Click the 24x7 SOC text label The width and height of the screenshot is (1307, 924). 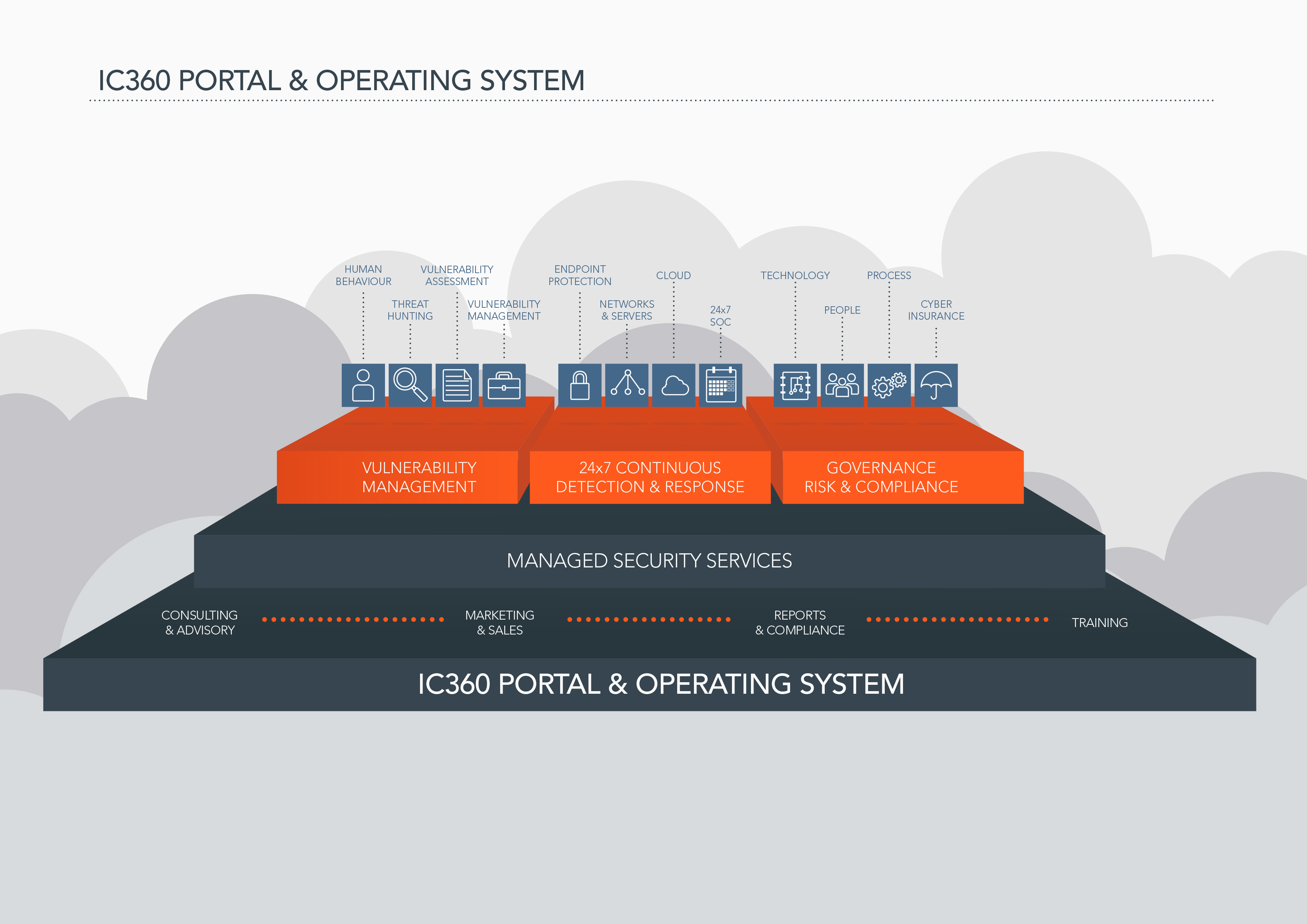(721, 316)
